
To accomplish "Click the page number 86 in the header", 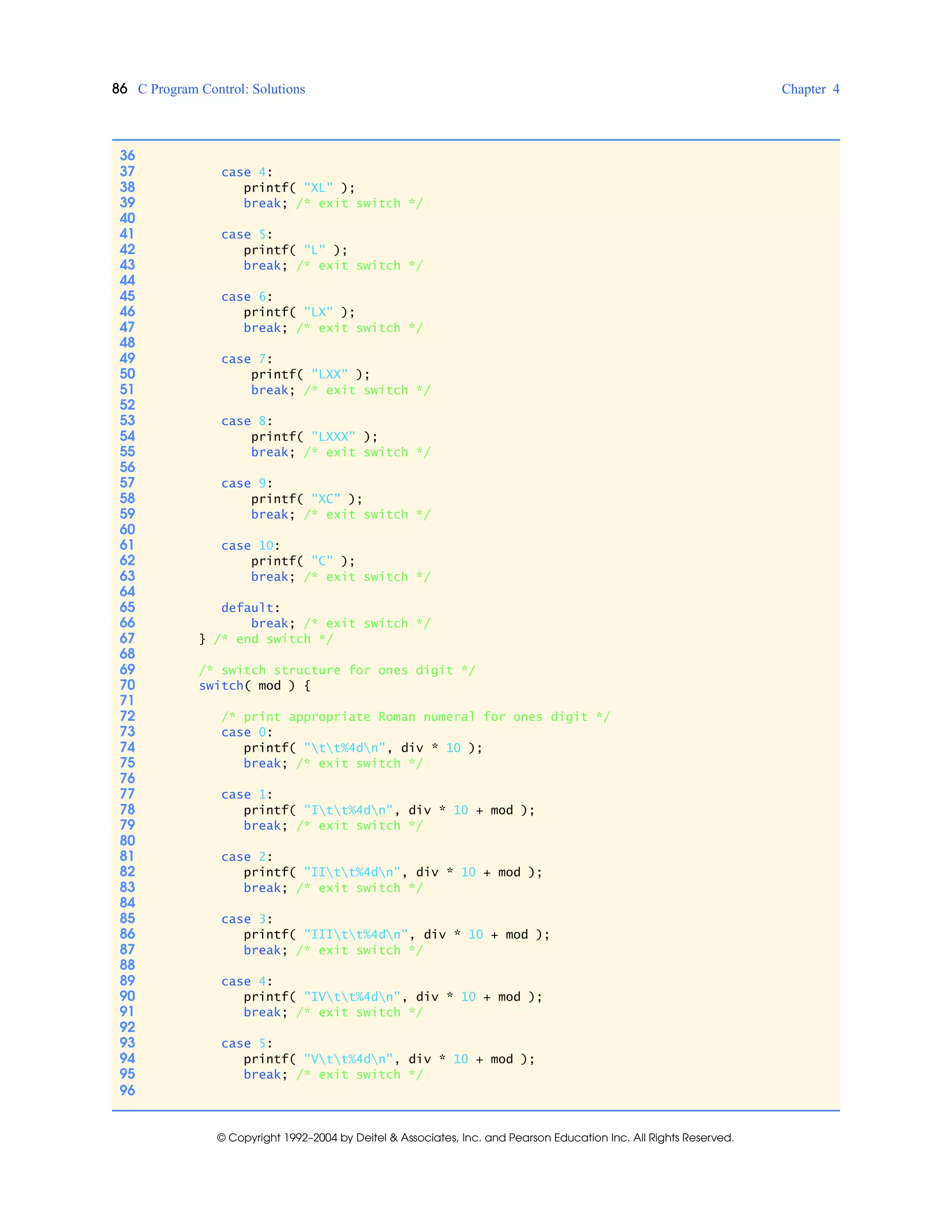I will [119, 89].
